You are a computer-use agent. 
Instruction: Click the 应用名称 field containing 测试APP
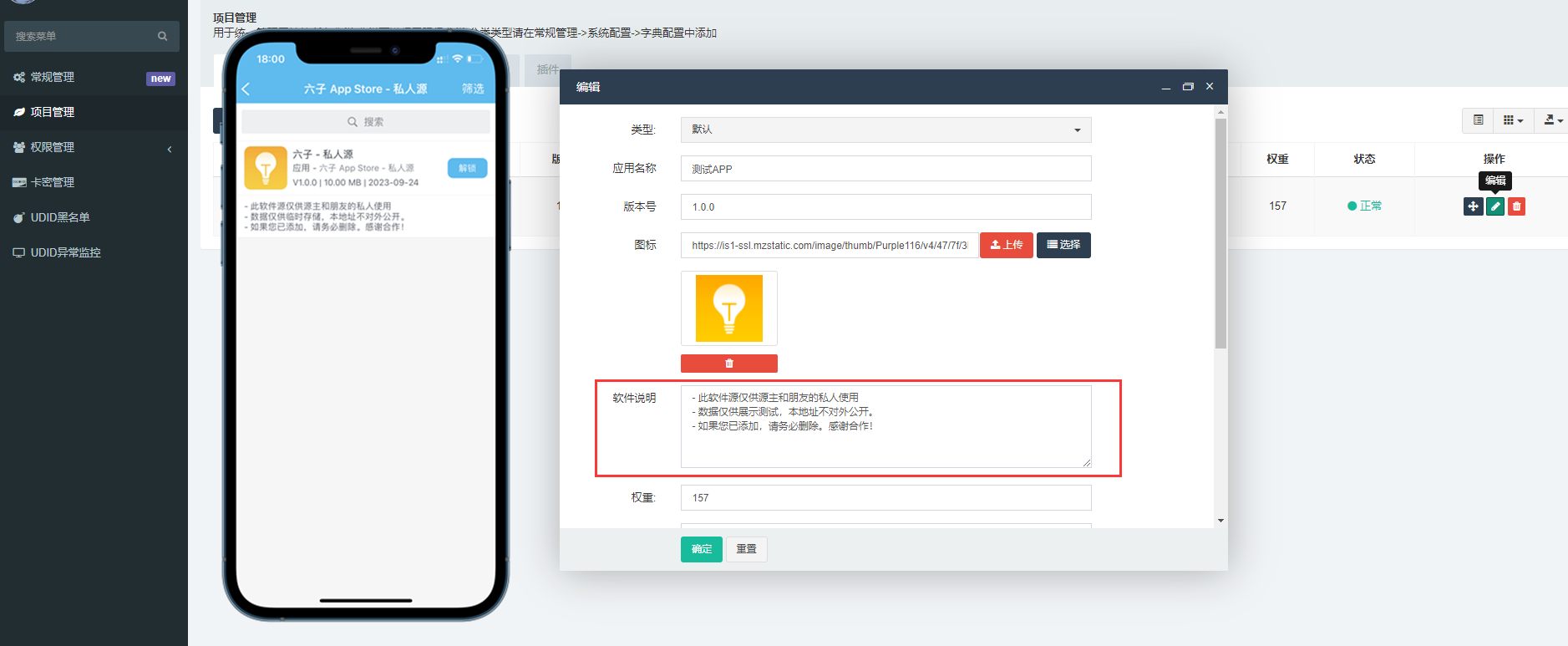pyautogui.click(x=885, y=169)
